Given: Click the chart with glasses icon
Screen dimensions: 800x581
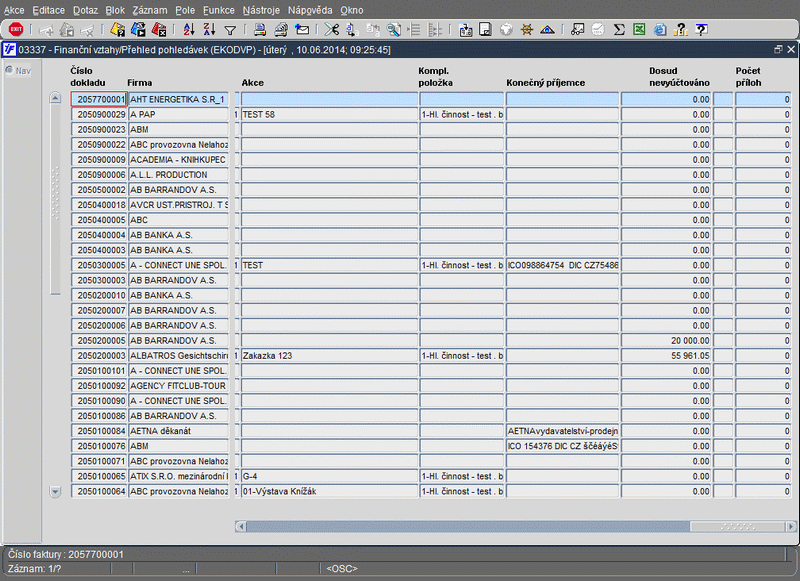Looking at the screenshot, I should point(578,30).
